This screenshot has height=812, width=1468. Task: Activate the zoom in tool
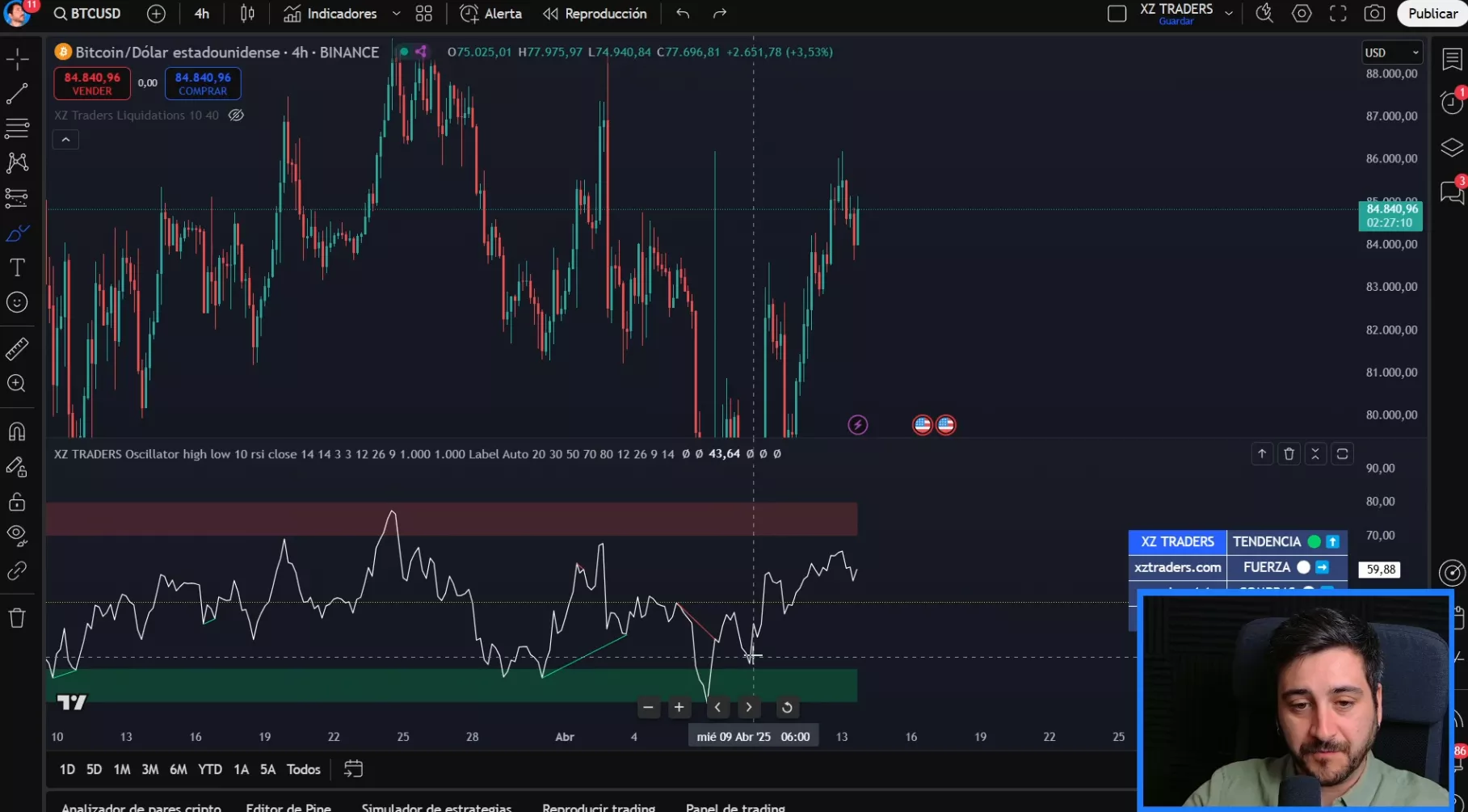17,383
